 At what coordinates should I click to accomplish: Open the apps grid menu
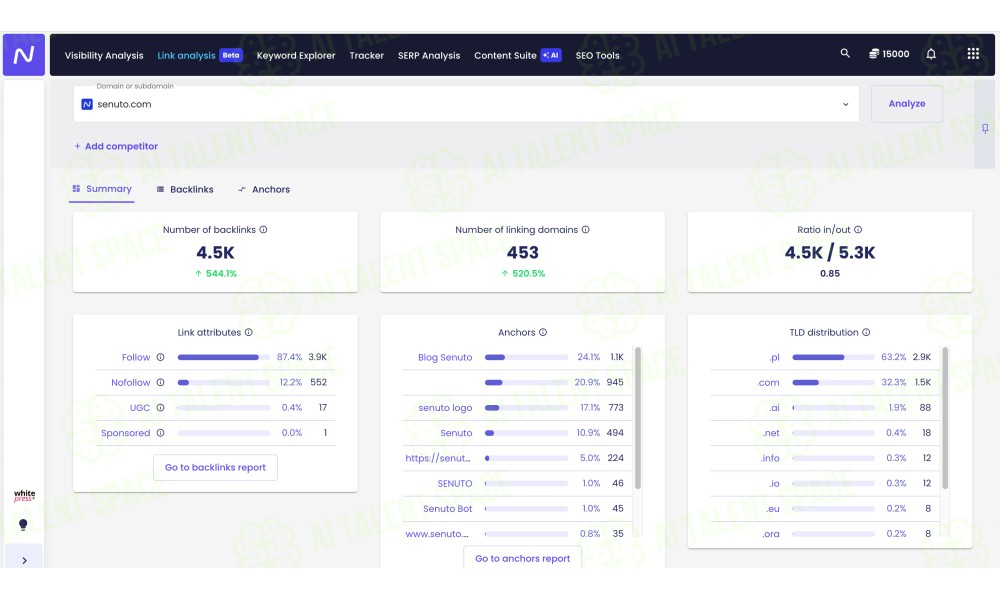click(x=973, y=54)
